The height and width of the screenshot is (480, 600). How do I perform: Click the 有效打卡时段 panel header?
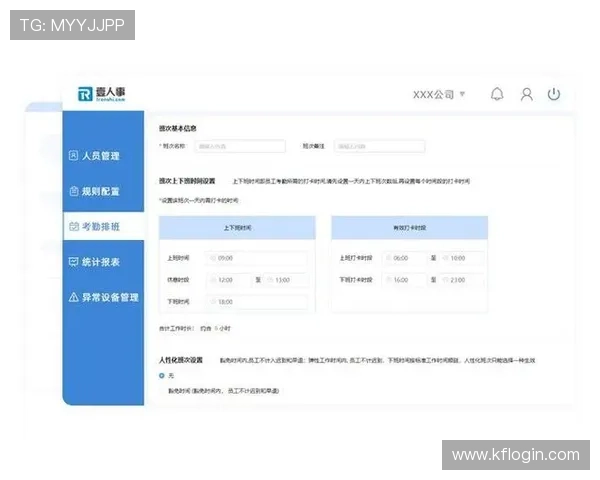coord(409,228)
